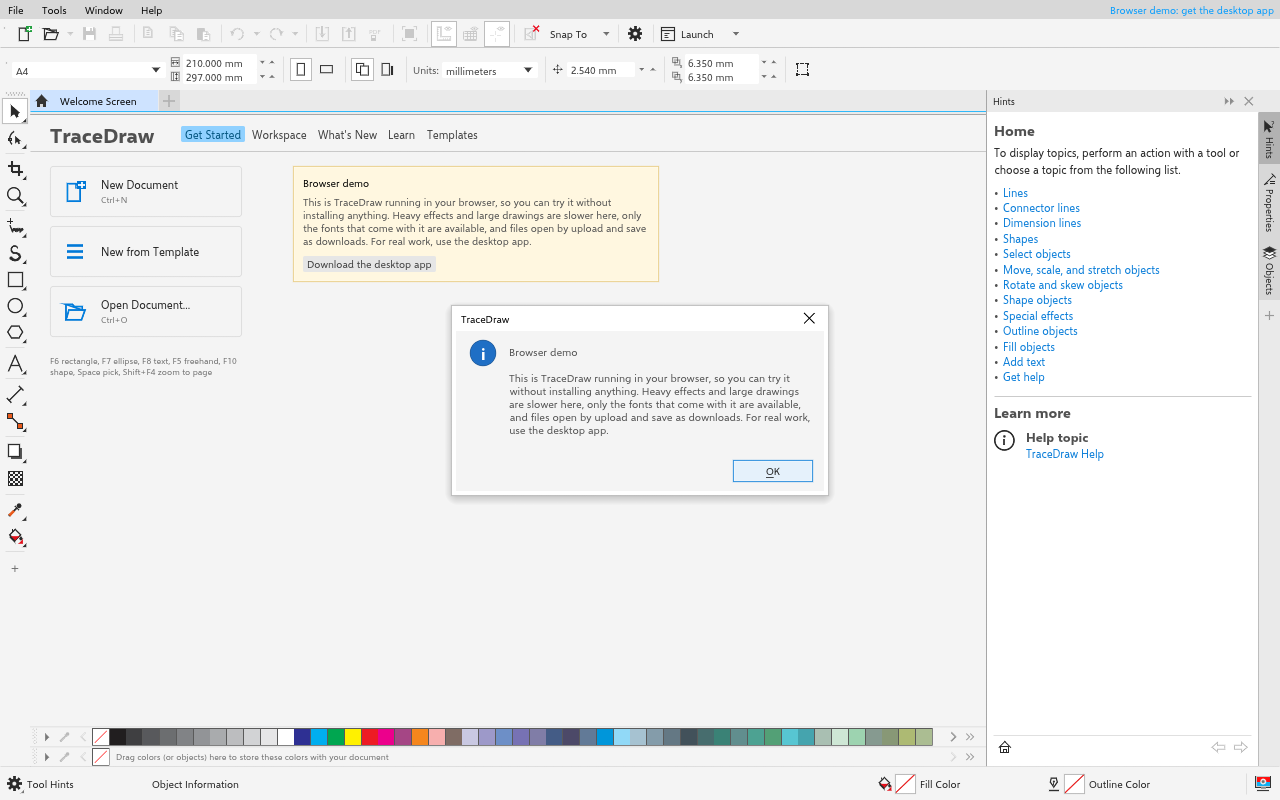Image resolution: width=1280 pixels, height=800 pixels.
Task: Select the Drop Shadow tool
Action: pyautogui.click(x=15, y=451)
